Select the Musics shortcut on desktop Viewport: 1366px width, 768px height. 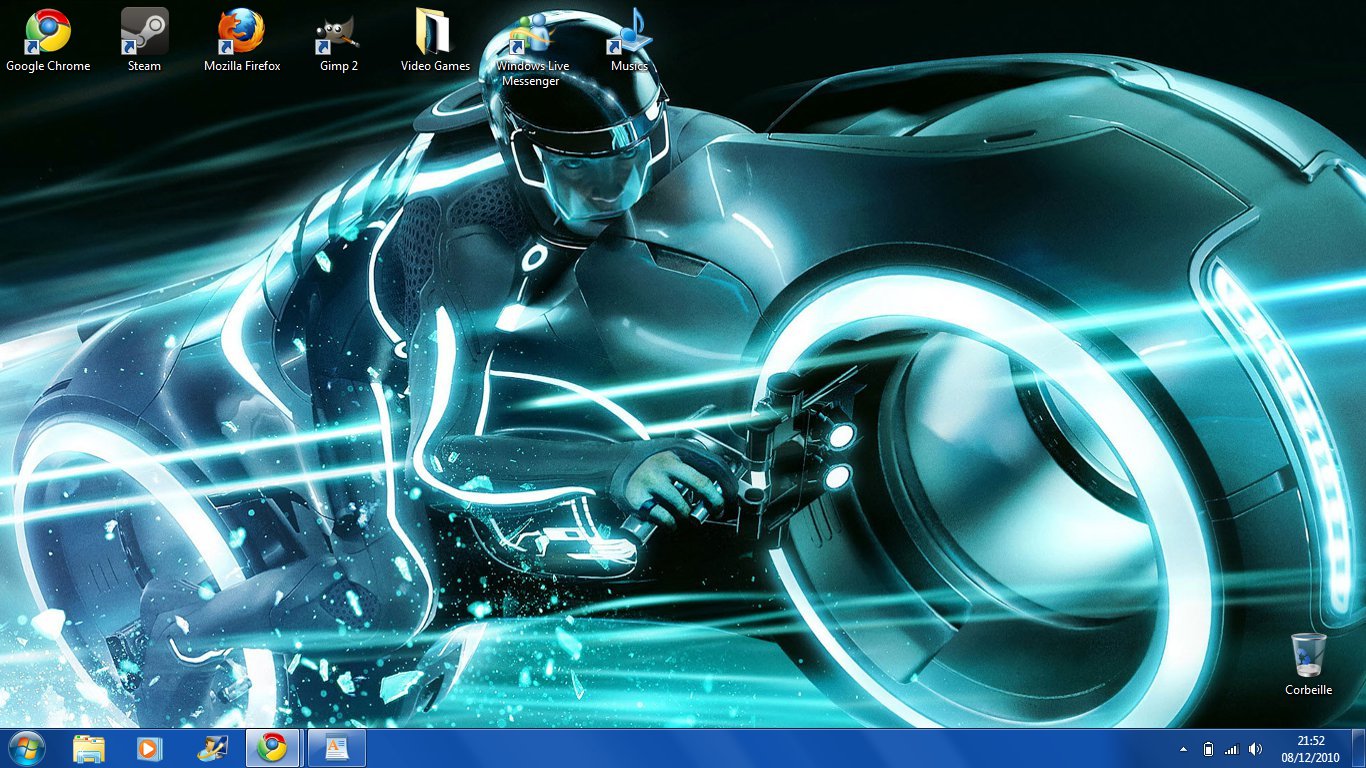[x=629, y=41]
